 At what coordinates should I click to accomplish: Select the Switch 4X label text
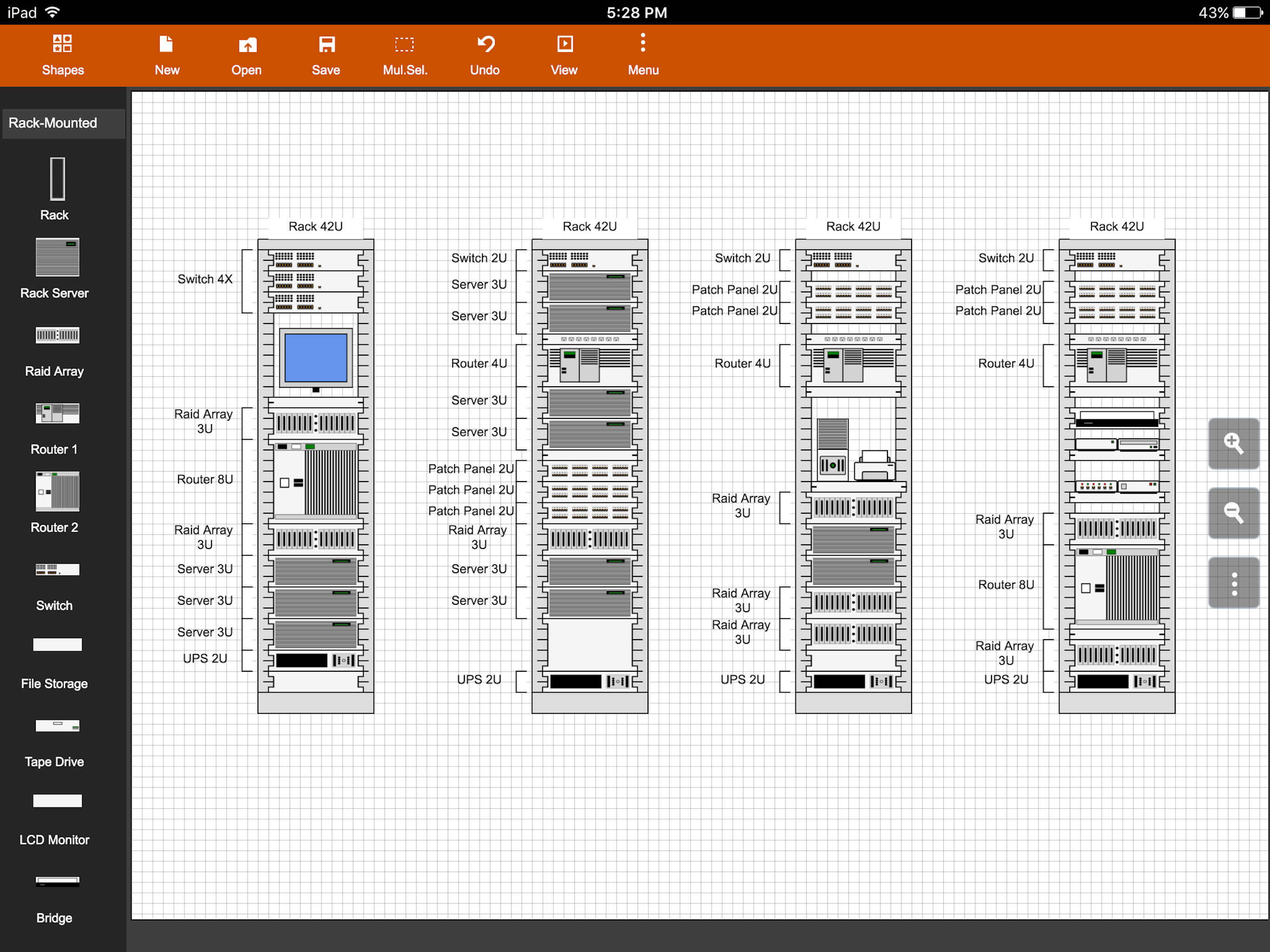[x=205, y=279]
